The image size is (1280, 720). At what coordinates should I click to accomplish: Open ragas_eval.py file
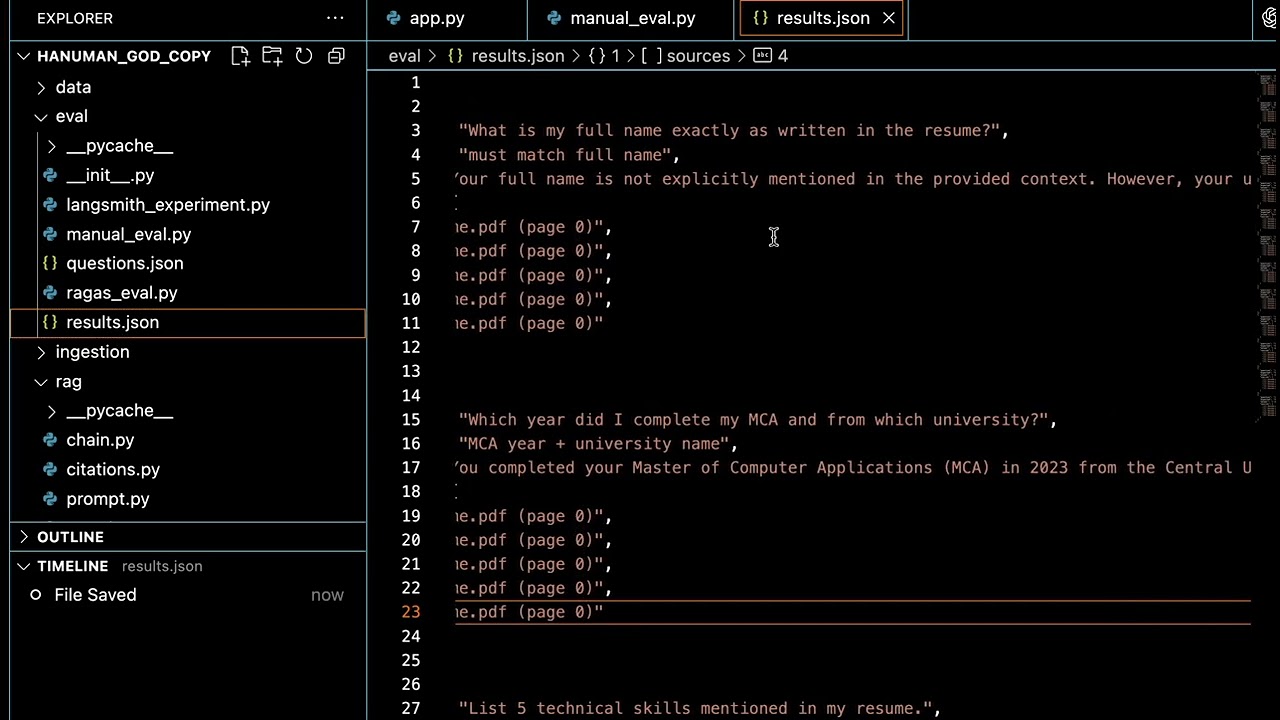121,293
